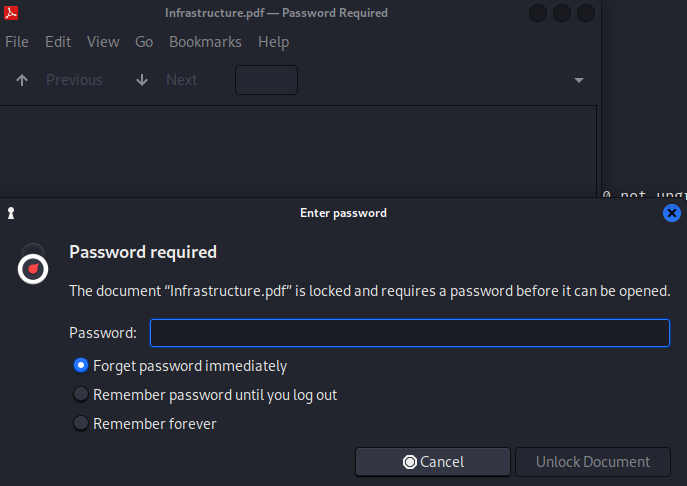Screen dimensions: 687x486
Task: Open the File menu
Action: (x=17, y=42)
